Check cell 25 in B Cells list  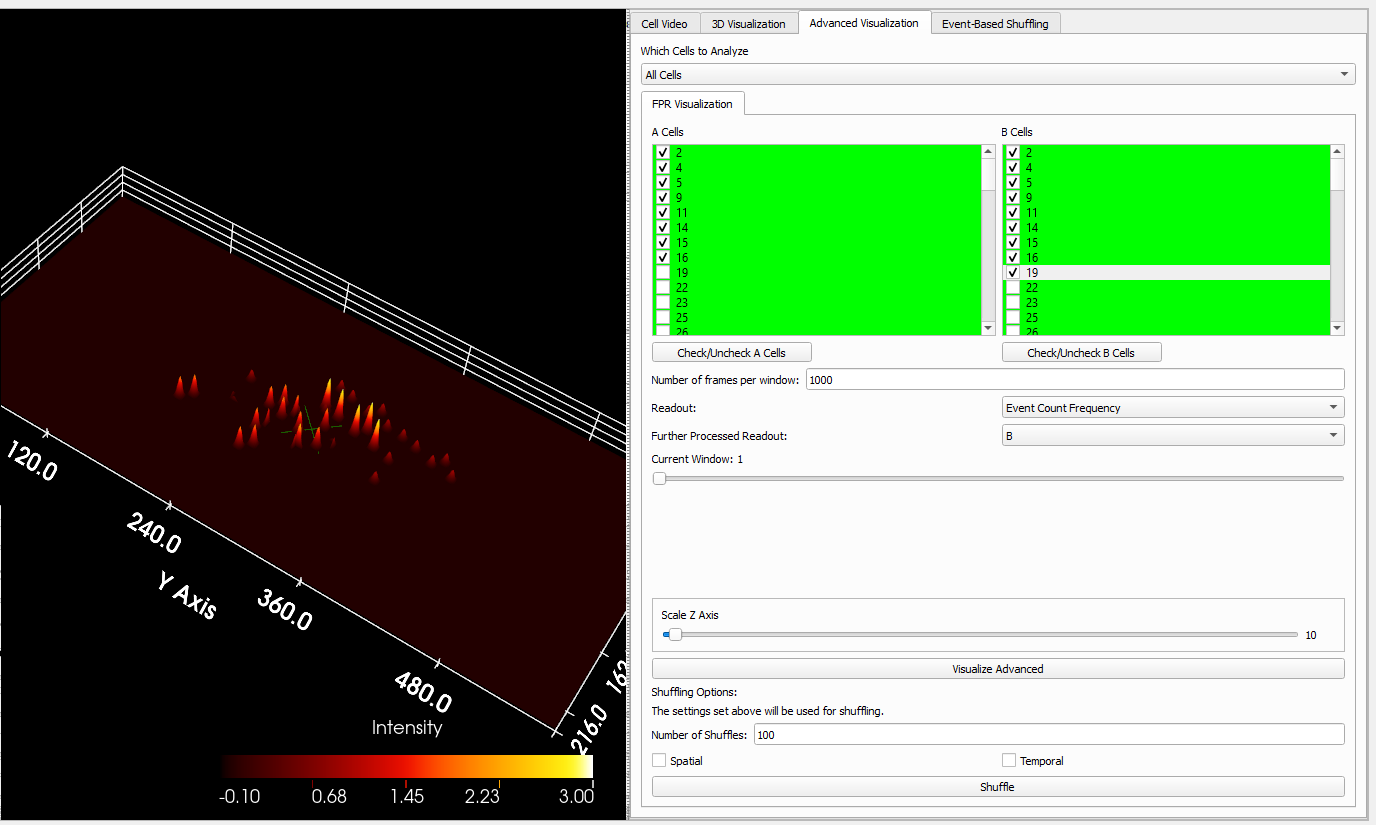(1013, 318)
